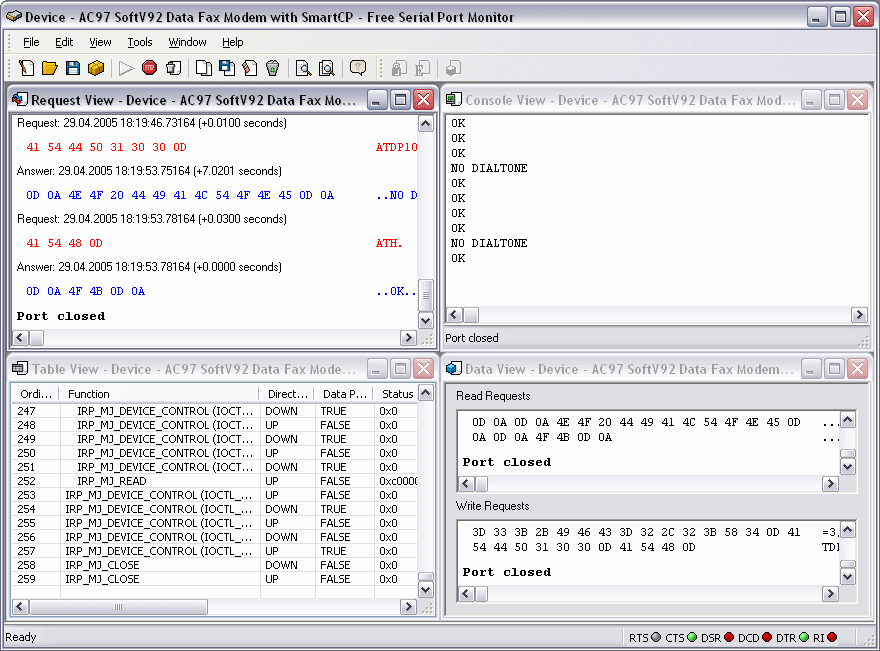Open the Tools menu
The height and width of the screenshot is (651, 880).
point(140,42)
